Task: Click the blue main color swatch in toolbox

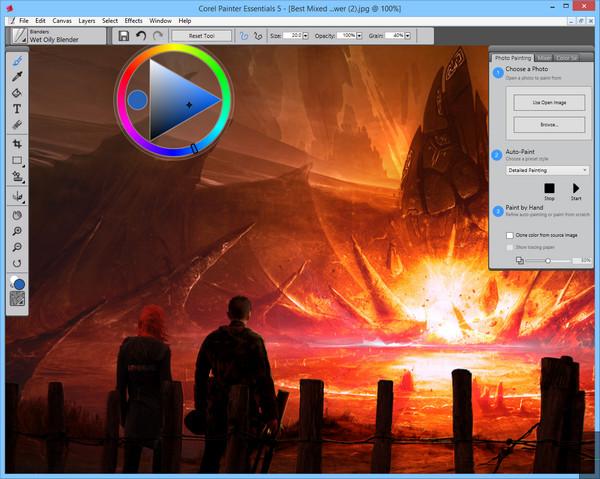Action: click(19, 284)
